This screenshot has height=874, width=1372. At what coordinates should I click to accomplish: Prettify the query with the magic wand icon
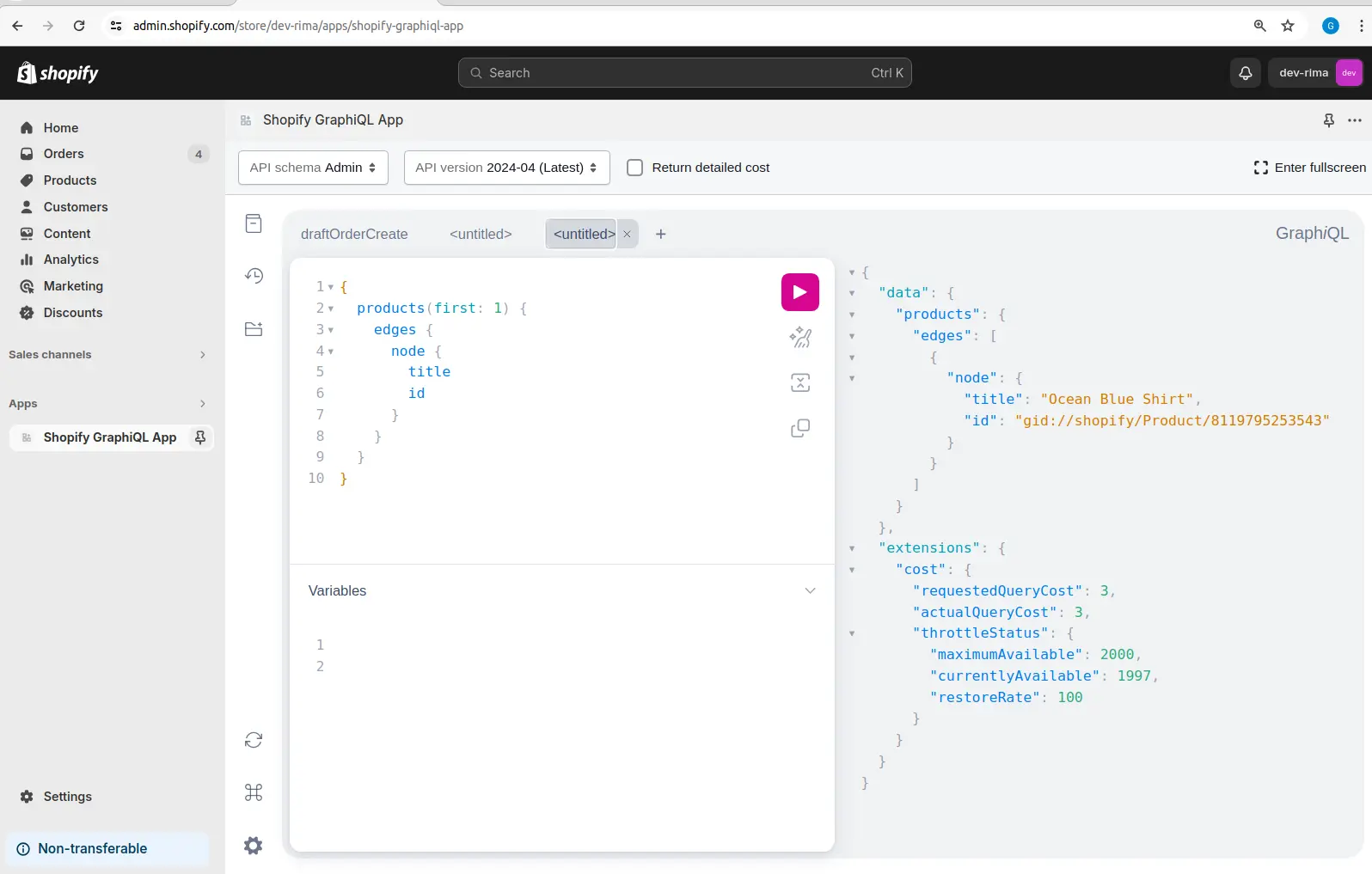(x=800, y=337)
